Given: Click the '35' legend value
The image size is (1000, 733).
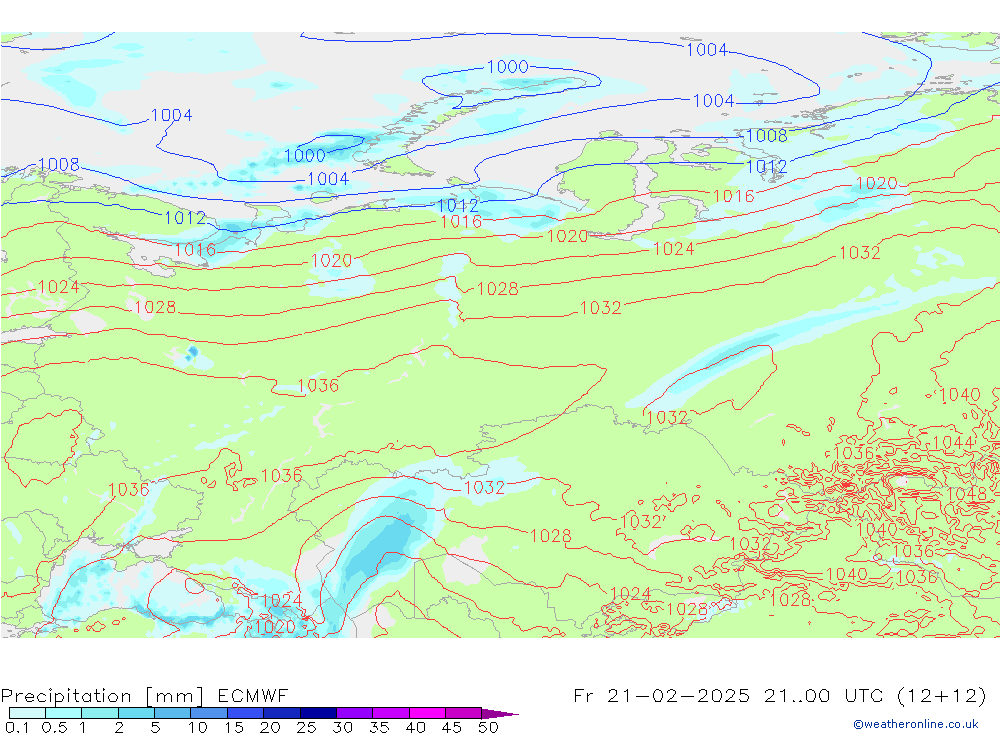Looking at the screenshot, I should point(379,727).
